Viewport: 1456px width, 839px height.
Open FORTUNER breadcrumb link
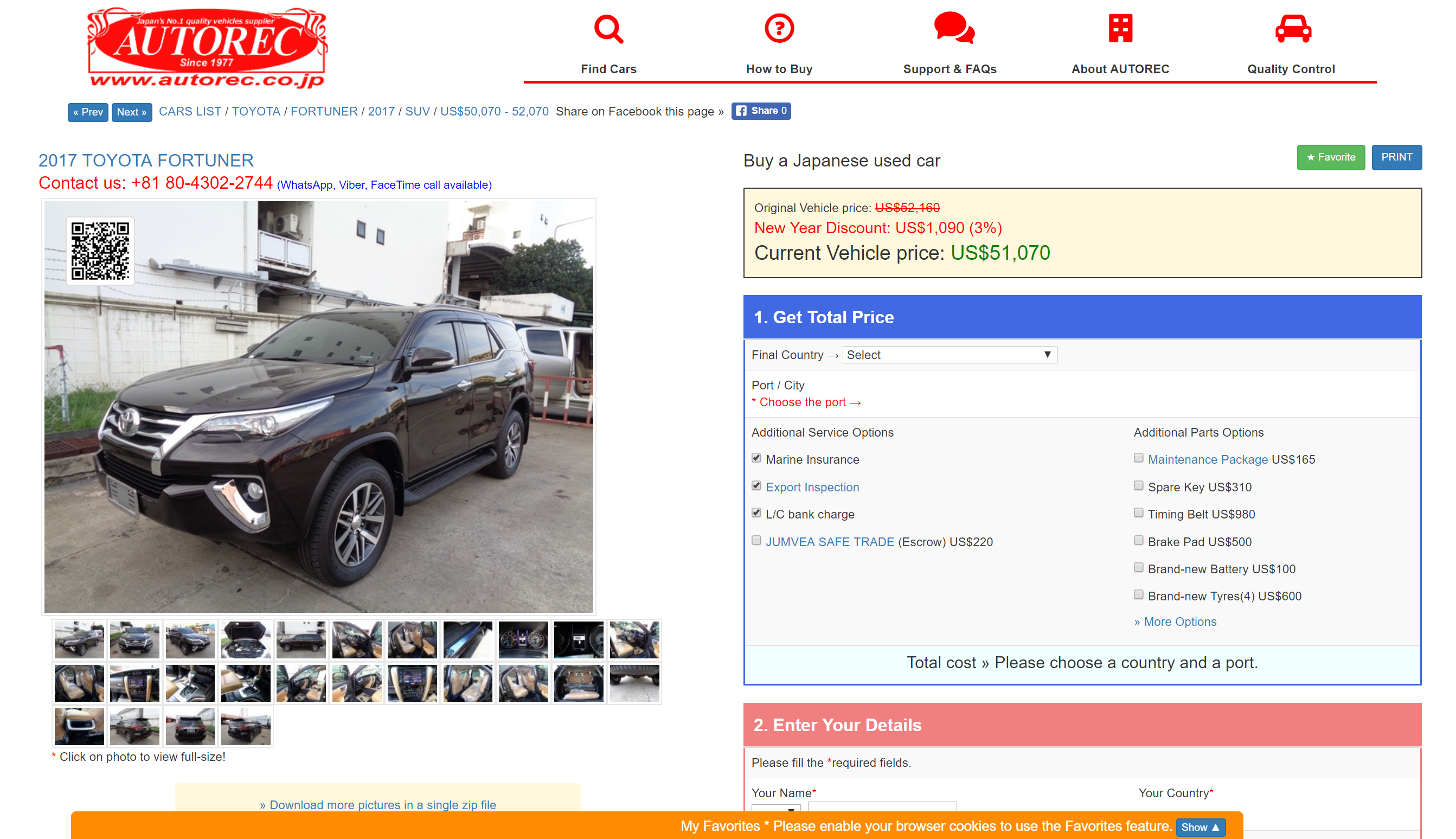point(324,111)
